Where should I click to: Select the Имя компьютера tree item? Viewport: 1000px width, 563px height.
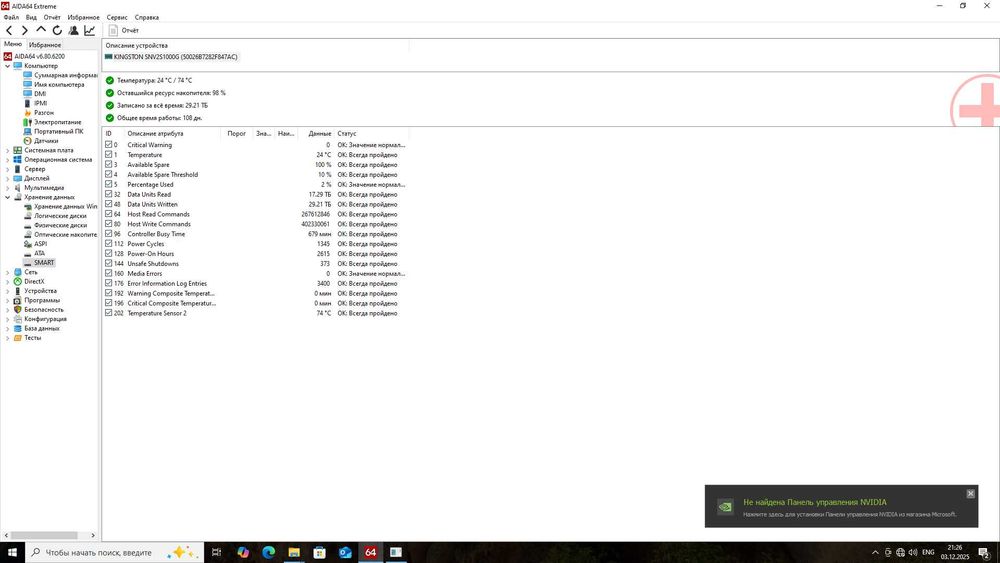[x=59, y=84]
